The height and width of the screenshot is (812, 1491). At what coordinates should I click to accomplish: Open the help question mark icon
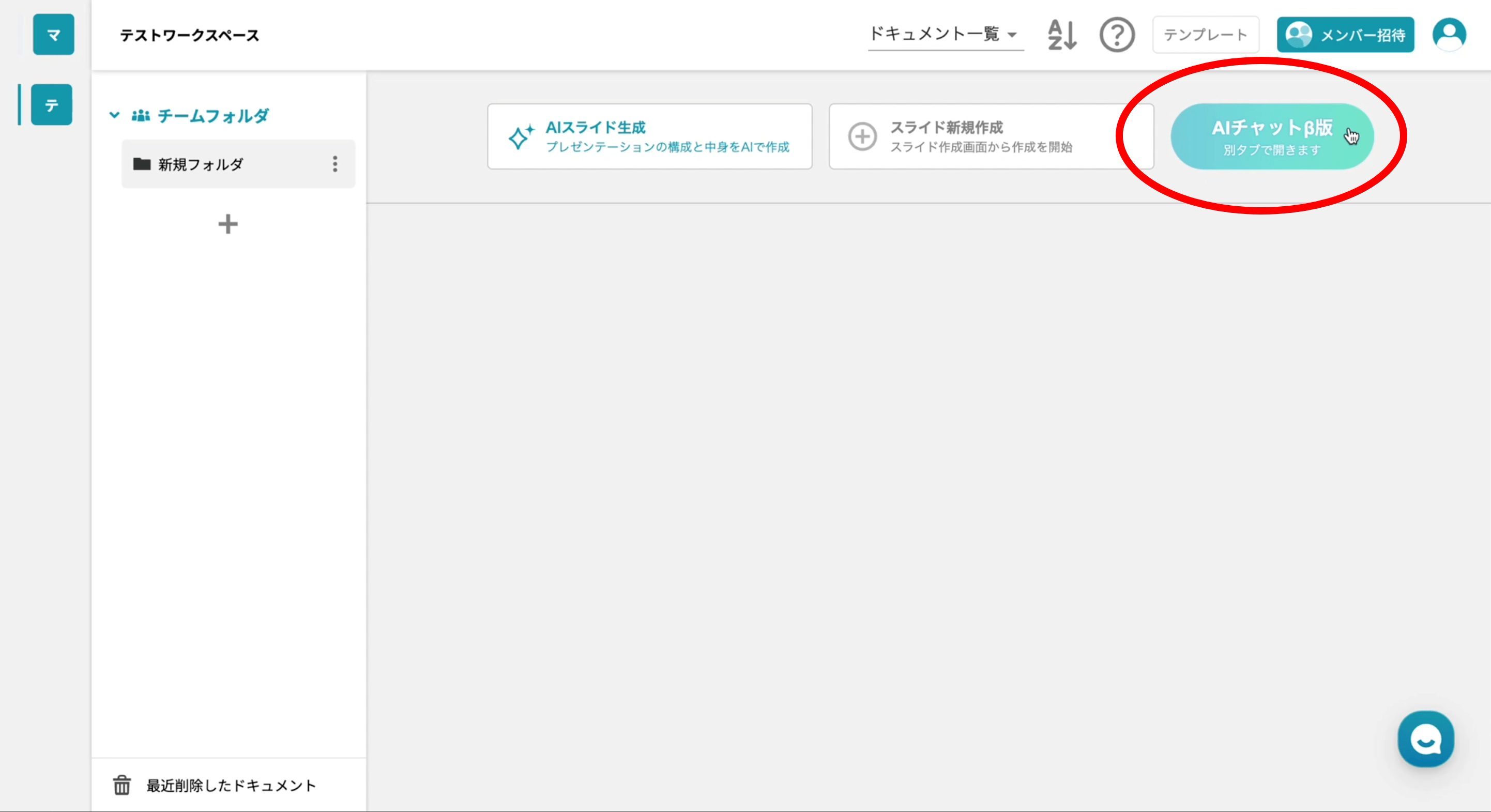[1117, 35]
